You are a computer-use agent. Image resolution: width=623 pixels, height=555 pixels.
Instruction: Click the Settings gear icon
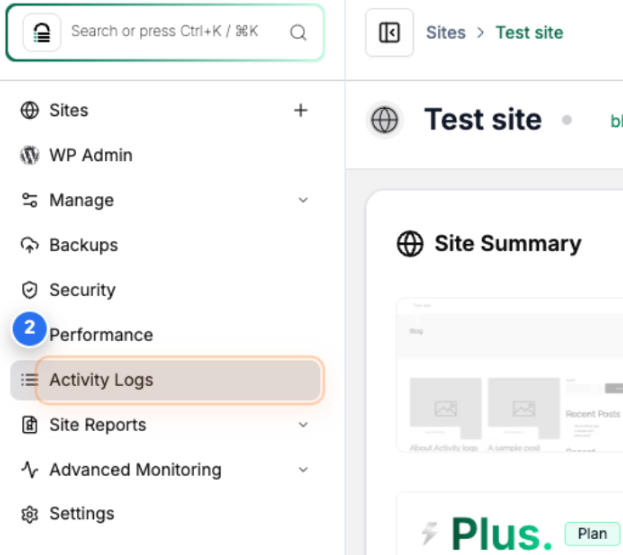click(30, 514)
